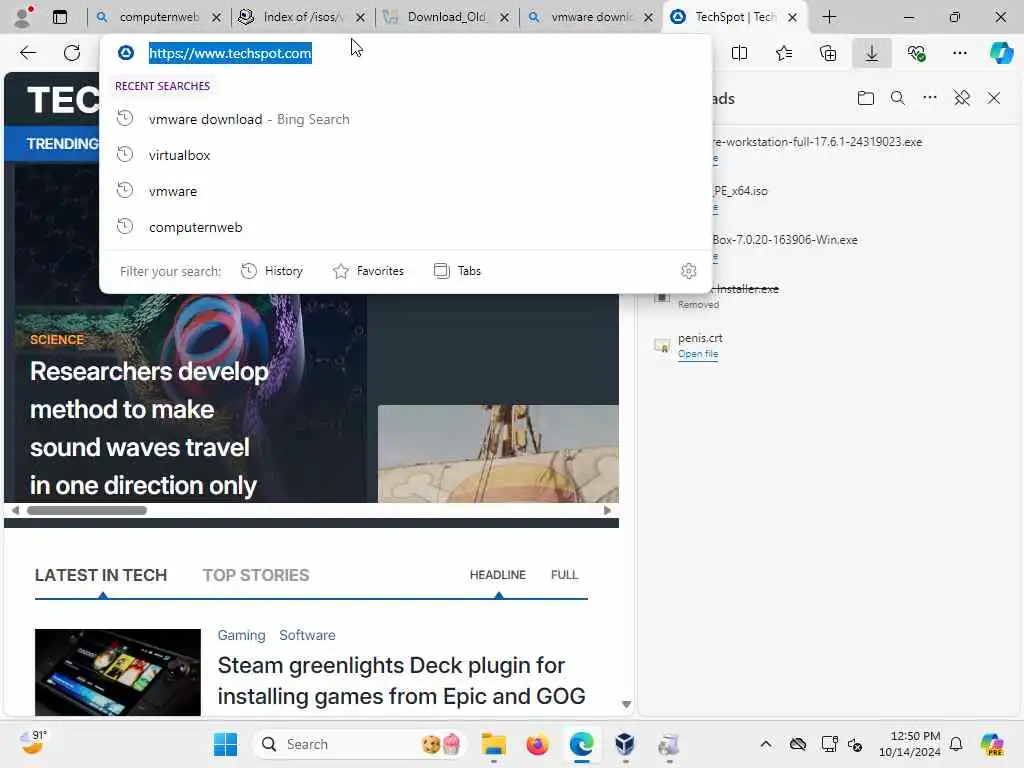This screenshot has height=768, width=1024.
Task: Open the weather widget showing 91°
Action: point(33,743)
